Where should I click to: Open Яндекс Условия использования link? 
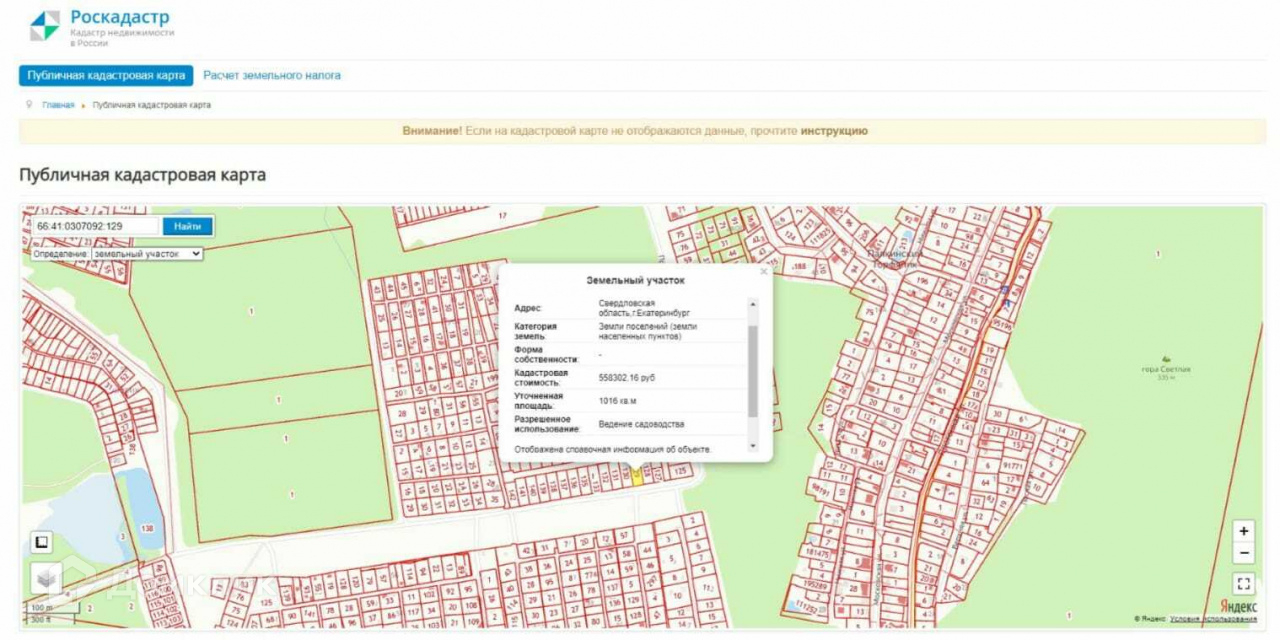pos(1213,619)
